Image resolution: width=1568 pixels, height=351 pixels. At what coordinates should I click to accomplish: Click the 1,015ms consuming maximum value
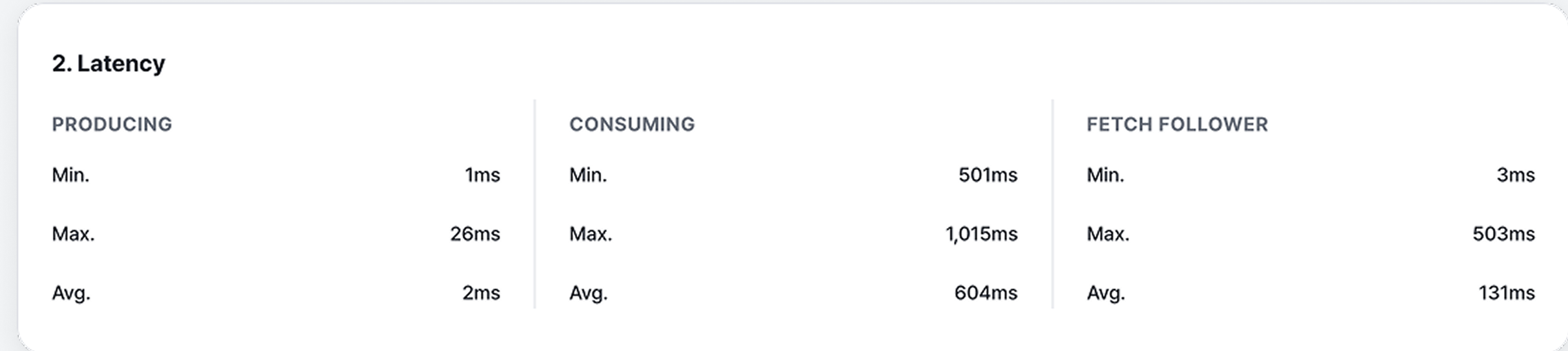[x=981, y=234]
